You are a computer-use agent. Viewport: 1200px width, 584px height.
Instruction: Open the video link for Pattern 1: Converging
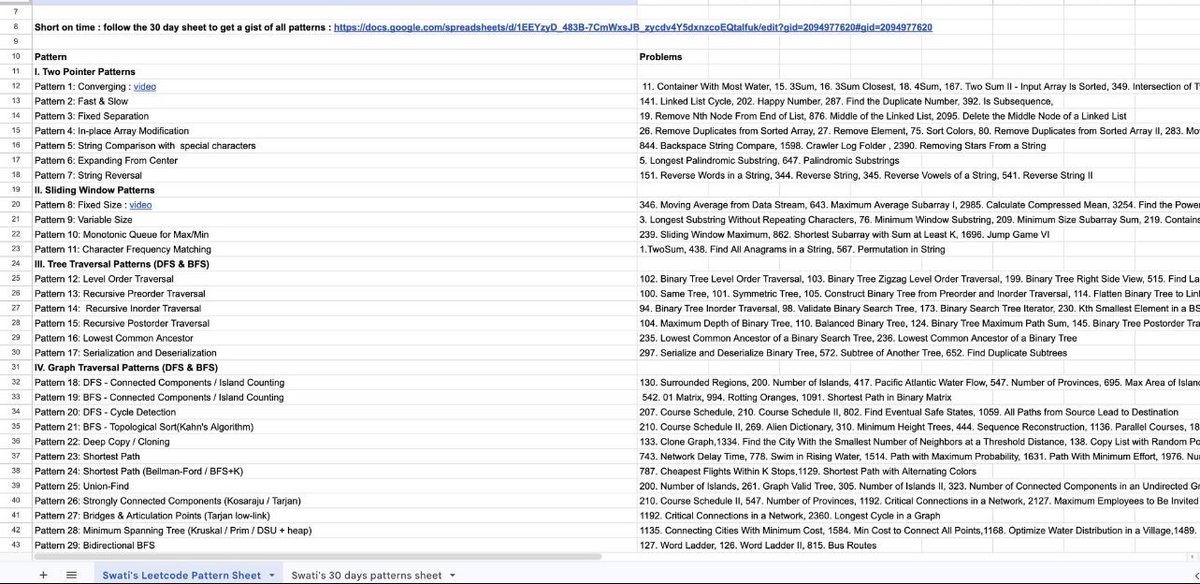[144, 87]
